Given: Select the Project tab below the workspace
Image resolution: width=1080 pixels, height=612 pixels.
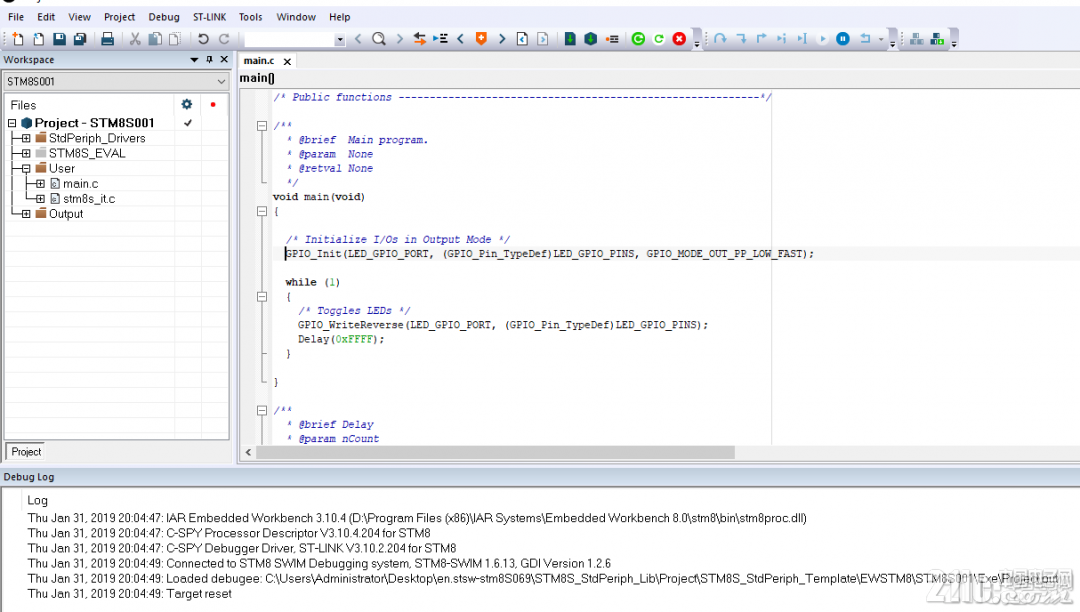Looking at the screenshot, I should (x=26, y=452).
